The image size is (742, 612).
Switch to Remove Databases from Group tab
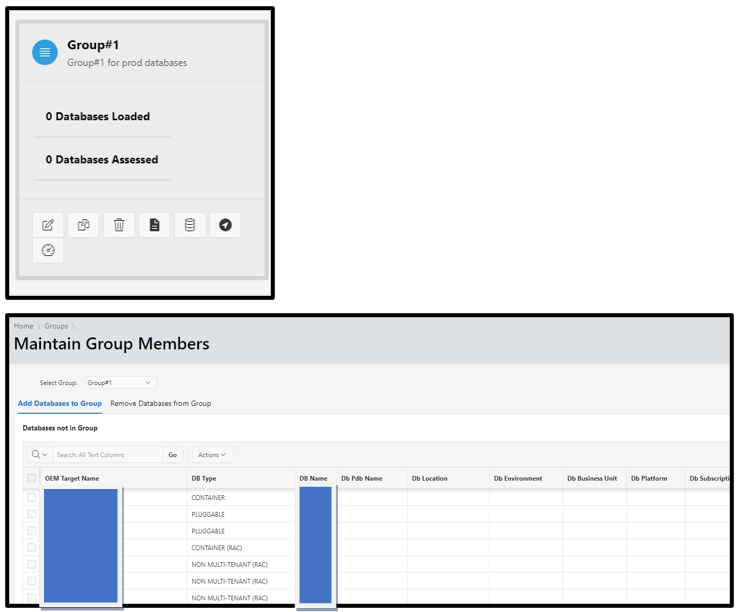click(x=161, y=403)
